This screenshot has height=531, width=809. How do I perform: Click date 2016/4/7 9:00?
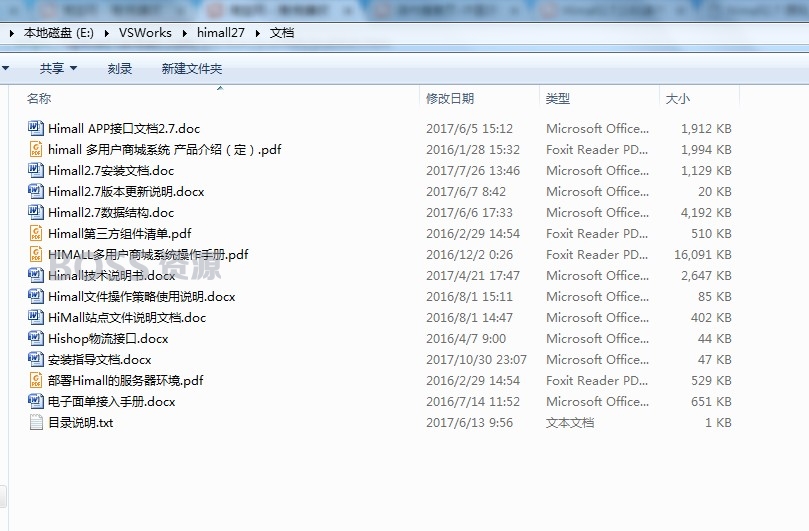[x=466, y=339]
